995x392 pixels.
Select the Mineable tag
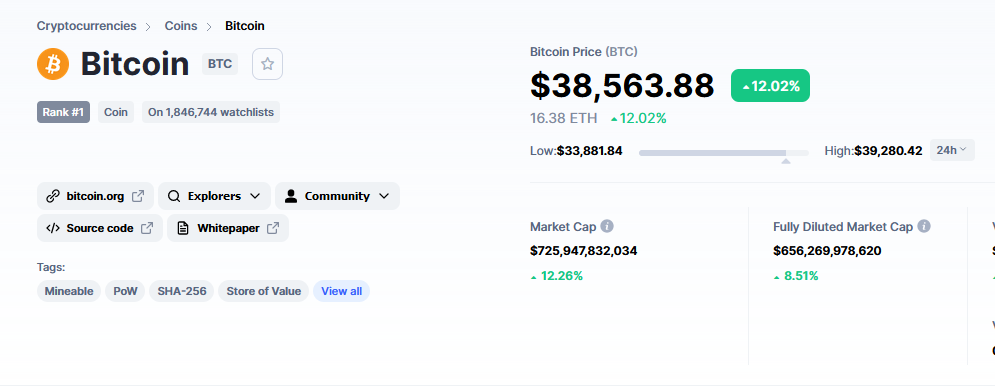pyautogui.click(x=69, y=291)
